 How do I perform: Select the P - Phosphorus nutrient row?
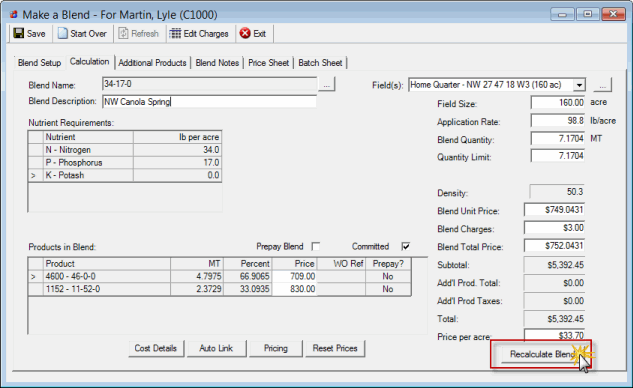coord(125,163)
